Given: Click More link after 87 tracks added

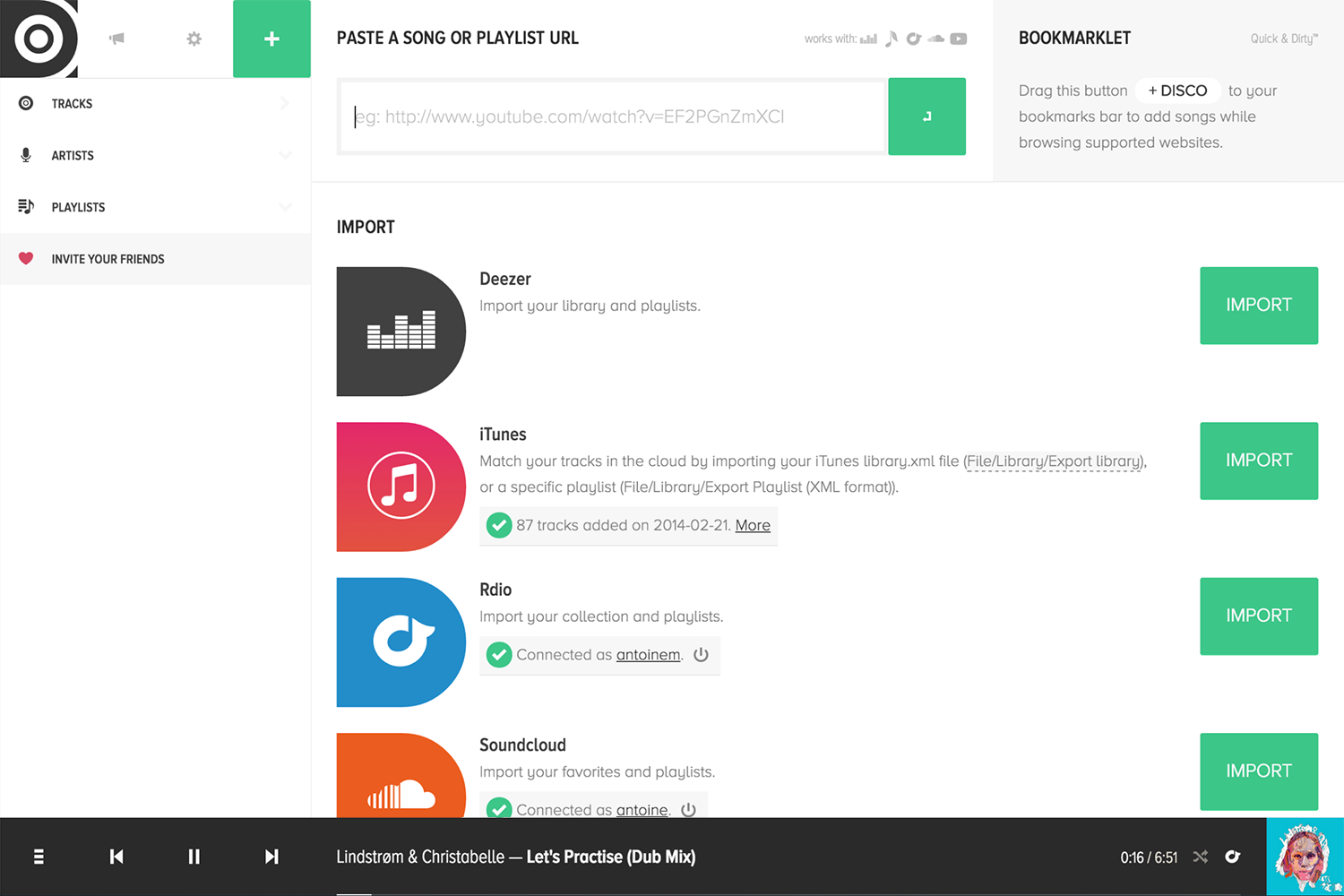Looking at the screenshot, I should click(753, 525).
